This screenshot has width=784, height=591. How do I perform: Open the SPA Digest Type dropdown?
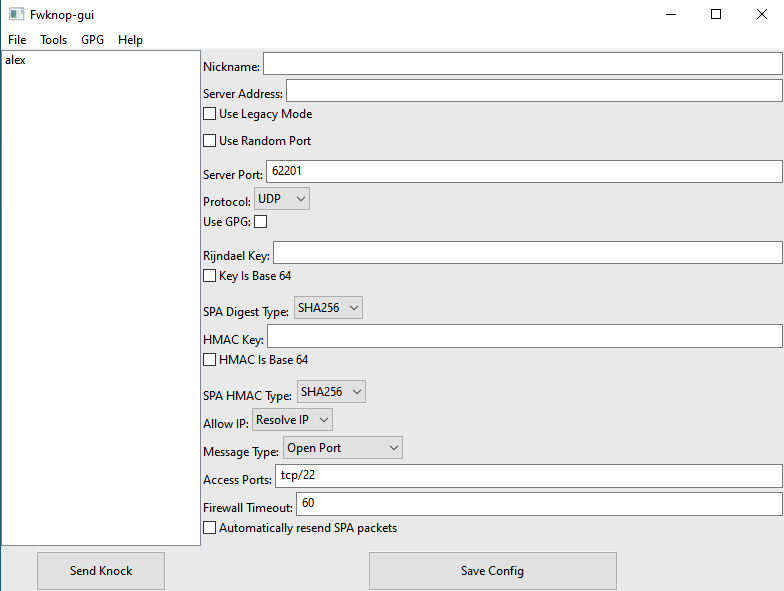pyautogui.click(x=328, y=308)
